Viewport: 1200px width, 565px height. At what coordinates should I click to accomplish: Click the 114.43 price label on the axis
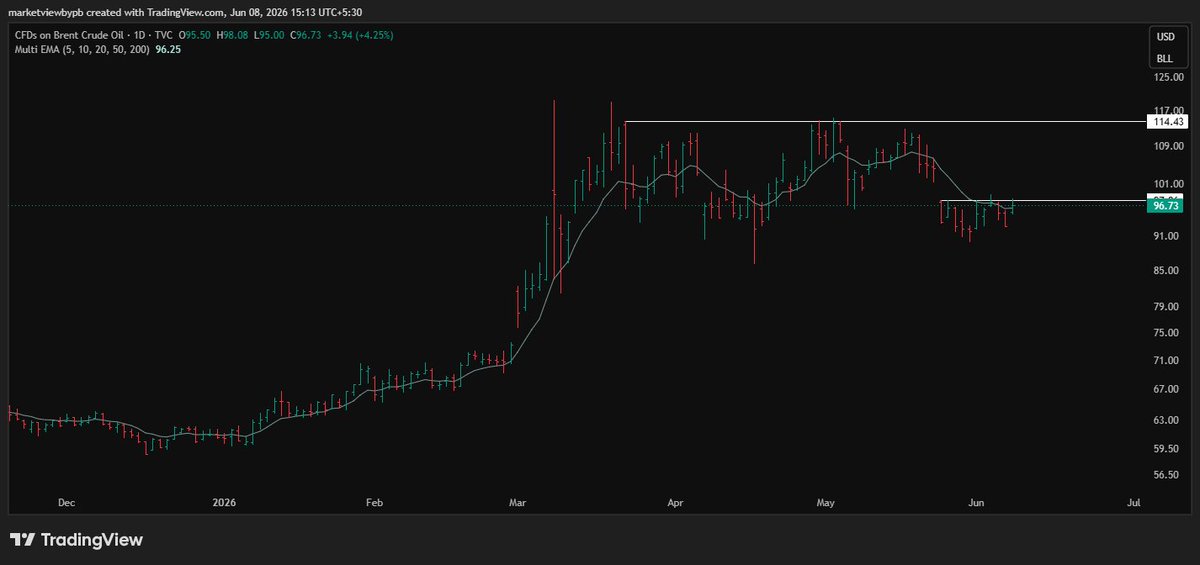pos(1167,121)
